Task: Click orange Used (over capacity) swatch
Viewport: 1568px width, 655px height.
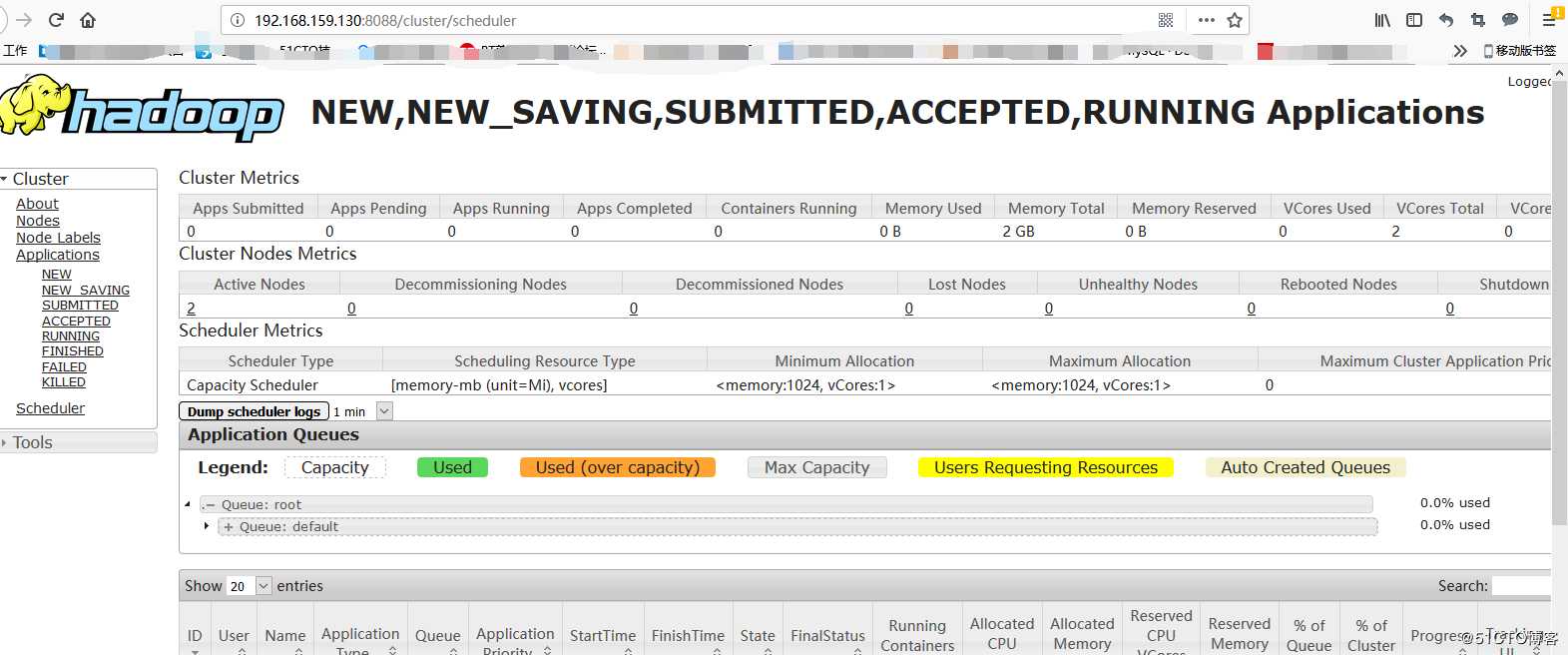Action: coord(618,467)
